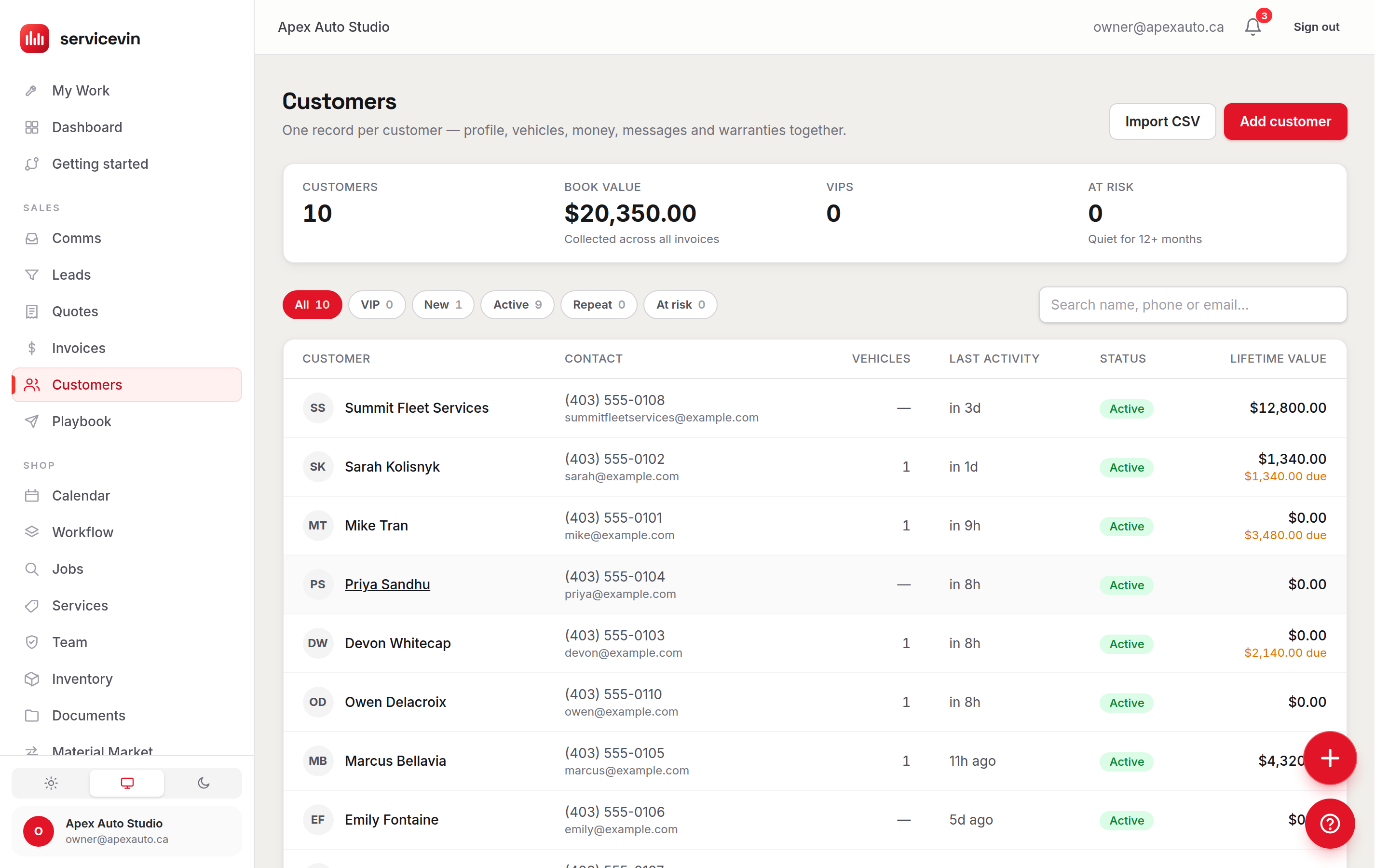Switch to dark theme moon toggle
The image size is (1389, 868).
pyautogui.click(x=203, y=783)
